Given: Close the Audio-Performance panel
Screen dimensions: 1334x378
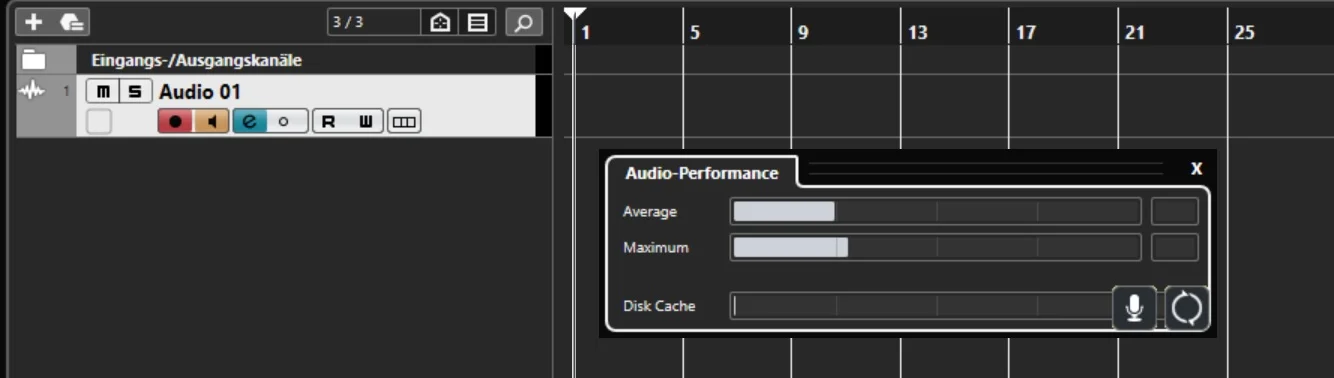Looking at the screenshot, I should (x=1196, y=168).
